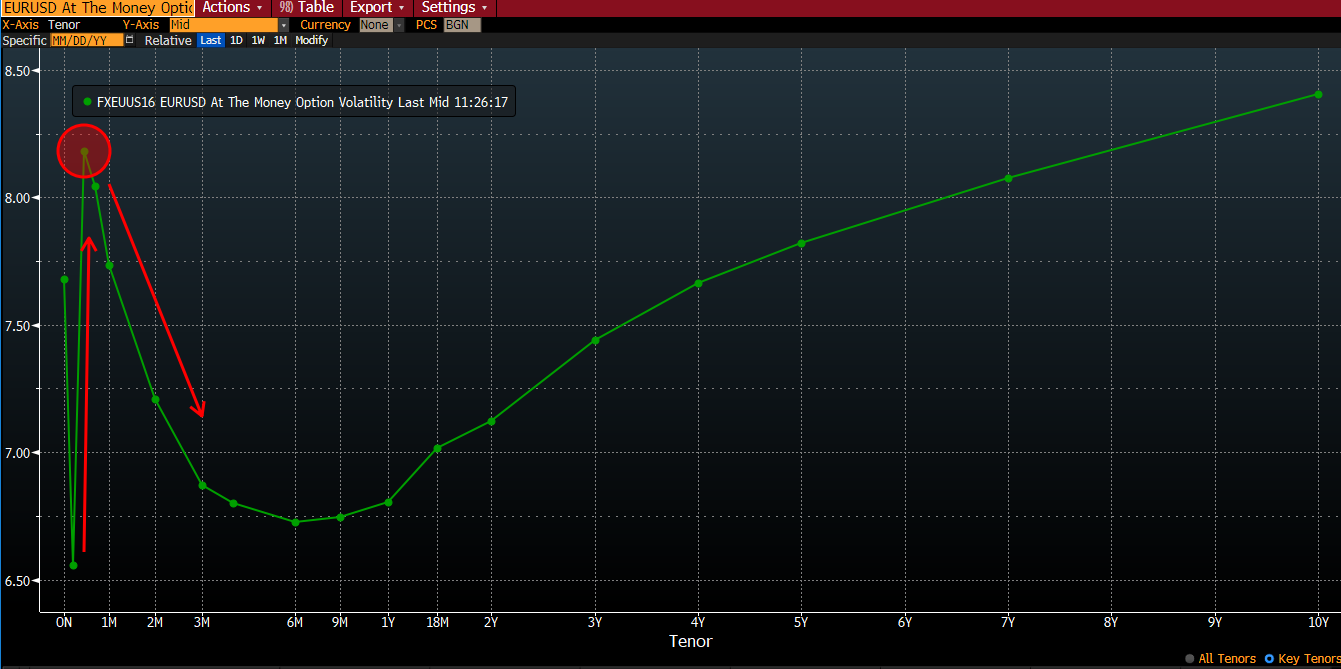Viewport: 1341px width, 669px height.
Task: Open the Actions menu
Action: tap(232, 7)
